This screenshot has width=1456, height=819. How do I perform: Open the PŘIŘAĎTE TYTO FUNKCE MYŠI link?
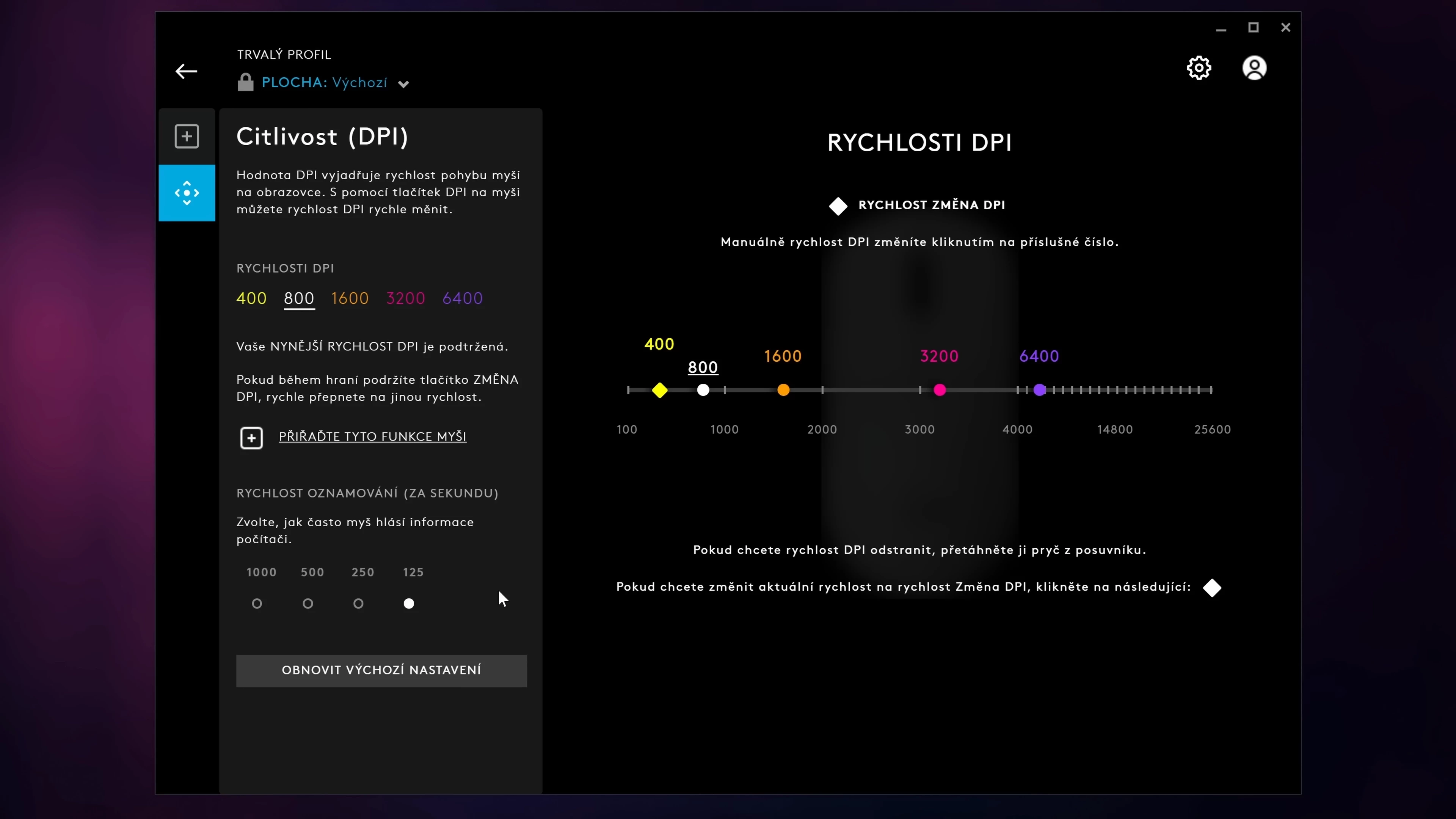coord(372,436)
